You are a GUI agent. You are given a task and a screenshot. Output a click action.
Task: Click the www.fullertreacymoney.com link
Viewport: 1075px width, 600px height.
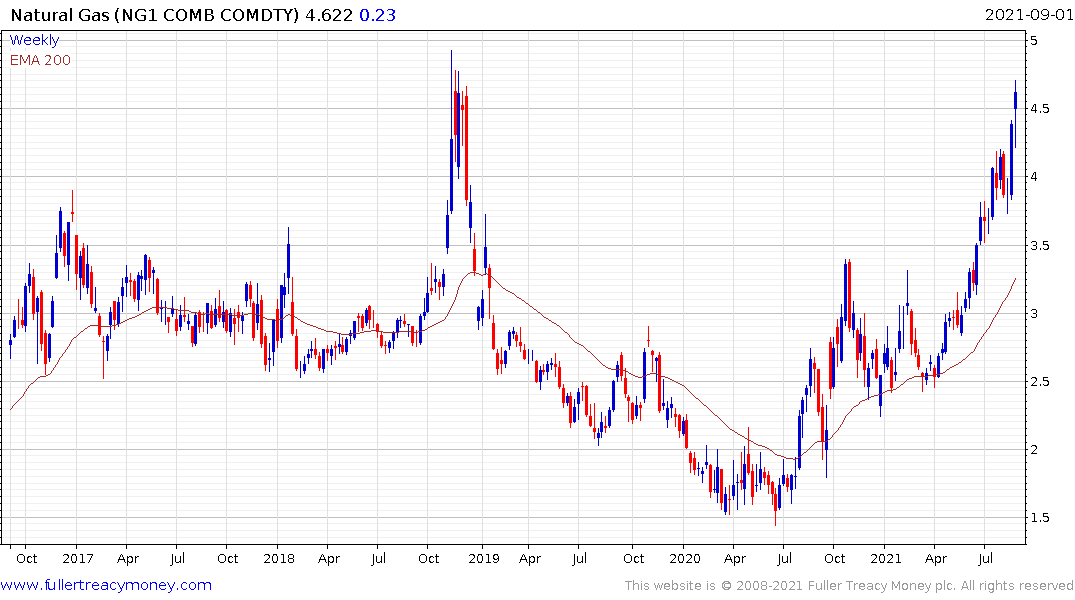106,585
